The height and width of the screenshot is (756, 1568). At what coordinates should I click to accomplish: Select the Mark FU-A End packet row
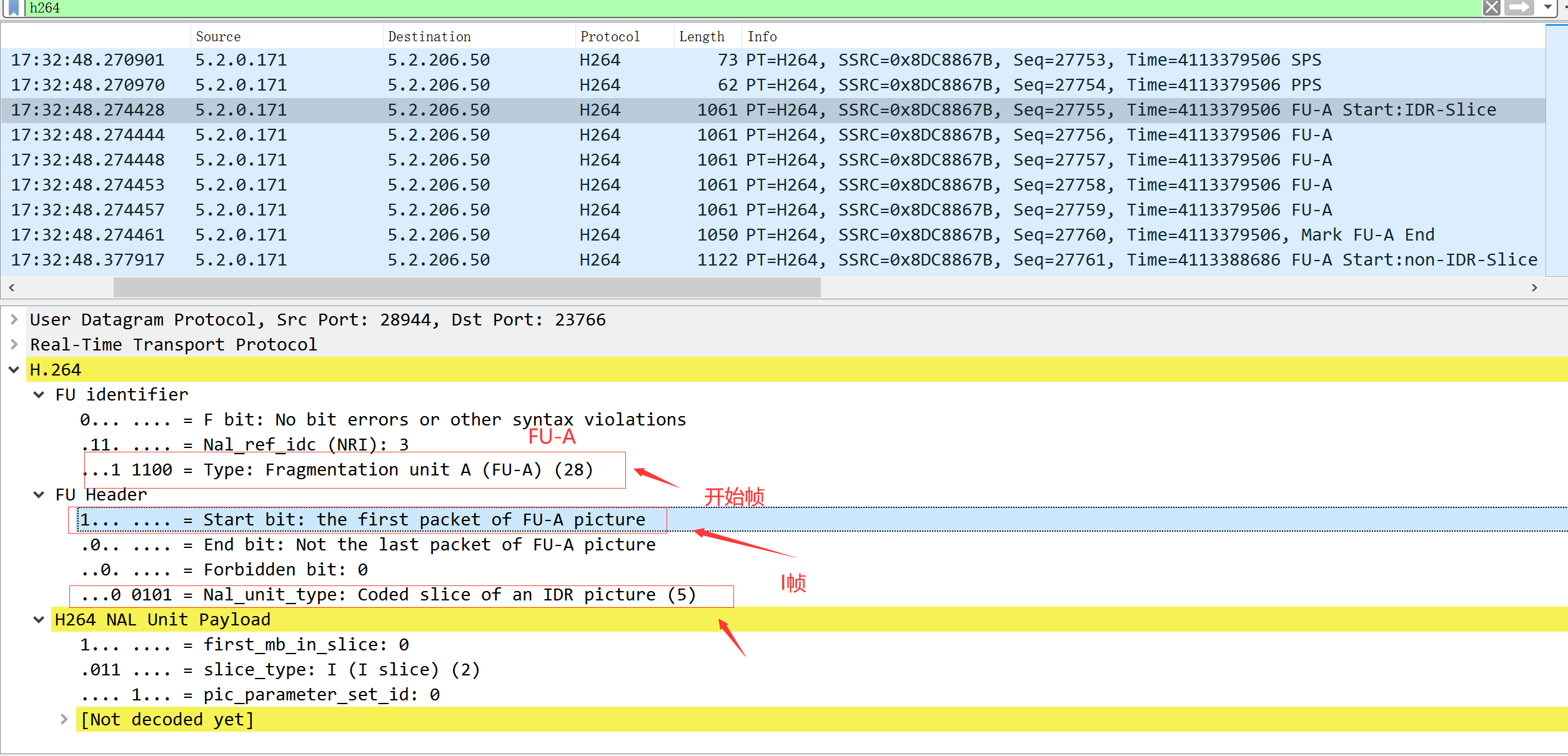tap(750, 236)
